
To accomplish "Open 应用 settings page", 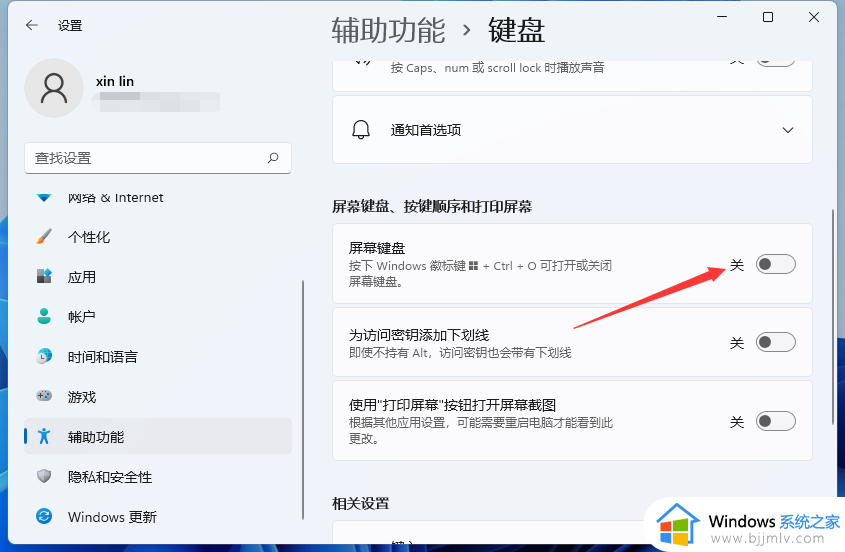I will coord(158,277).
